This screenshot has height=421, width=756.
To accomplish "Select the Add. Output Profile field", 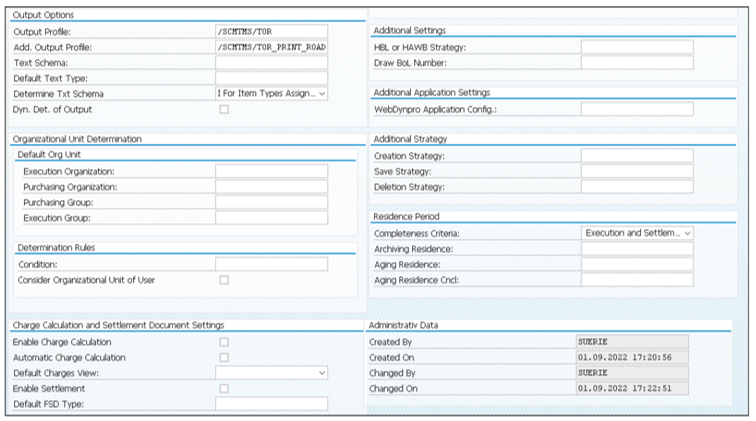I will pos(271,47).
